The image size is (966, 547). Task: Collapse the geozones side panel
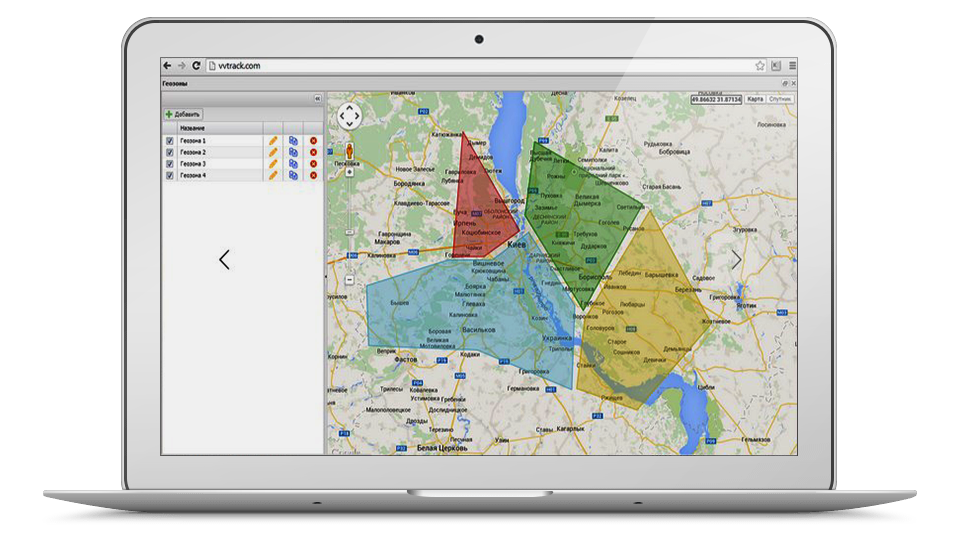click(x=317, y=98)
